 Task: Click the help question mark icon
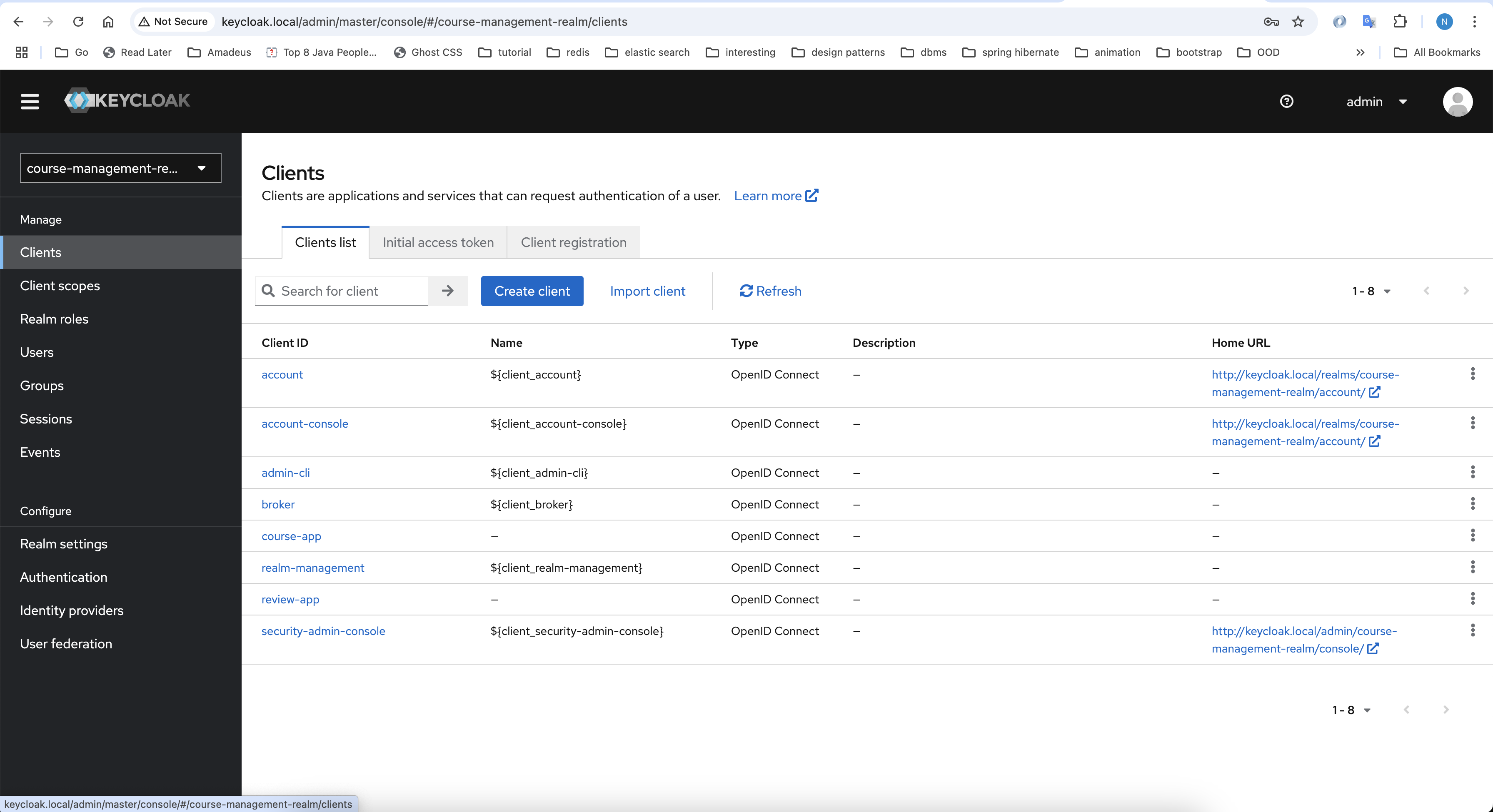pyautogui.click(x=1286, y=101)
